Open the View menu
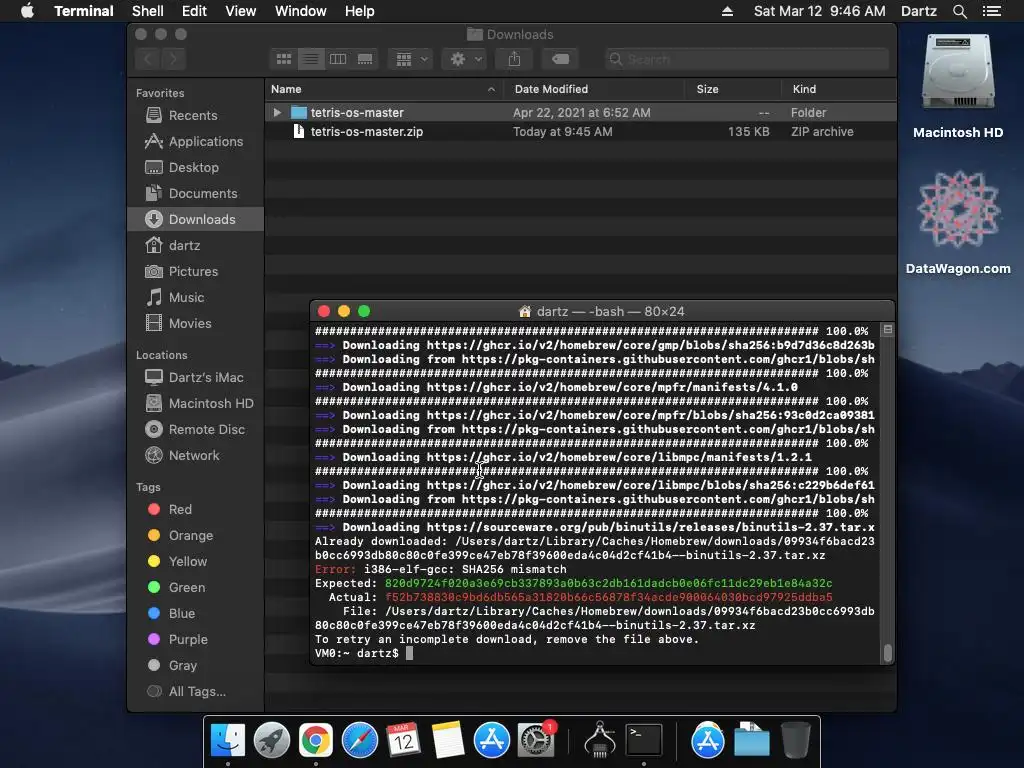The image size is (1024, 768). coord(240,11)
